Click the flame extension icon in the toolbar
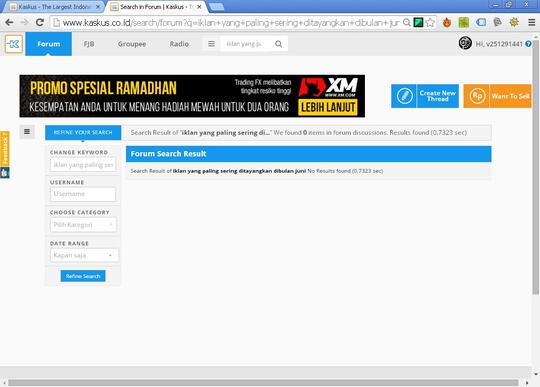Image resolution: width=540 pixels, height=387 pixels. click(x=447, y=23)
